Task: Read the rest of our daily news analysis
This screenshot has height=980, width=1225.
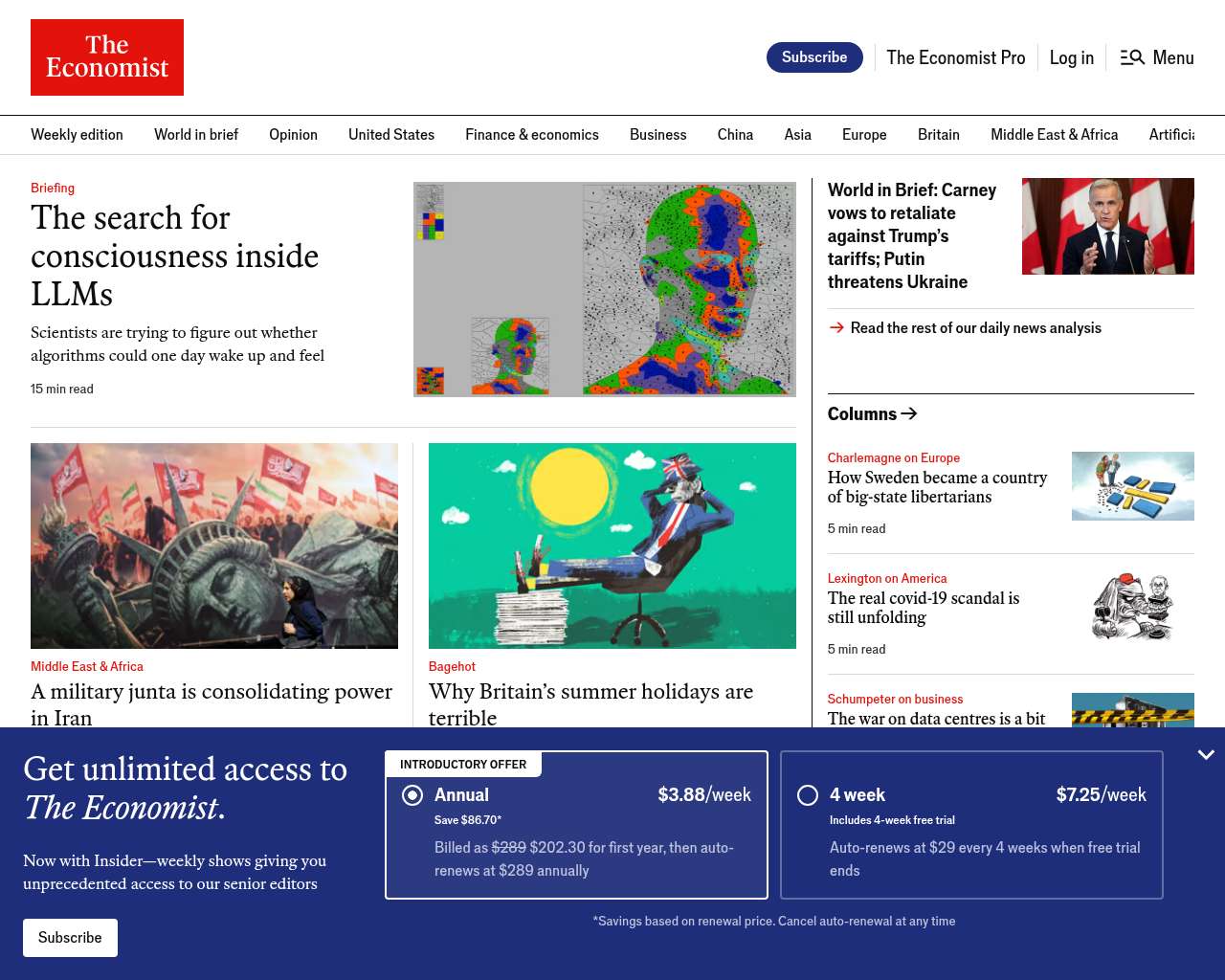Action: pyautogui.click(x=976, y=327)
